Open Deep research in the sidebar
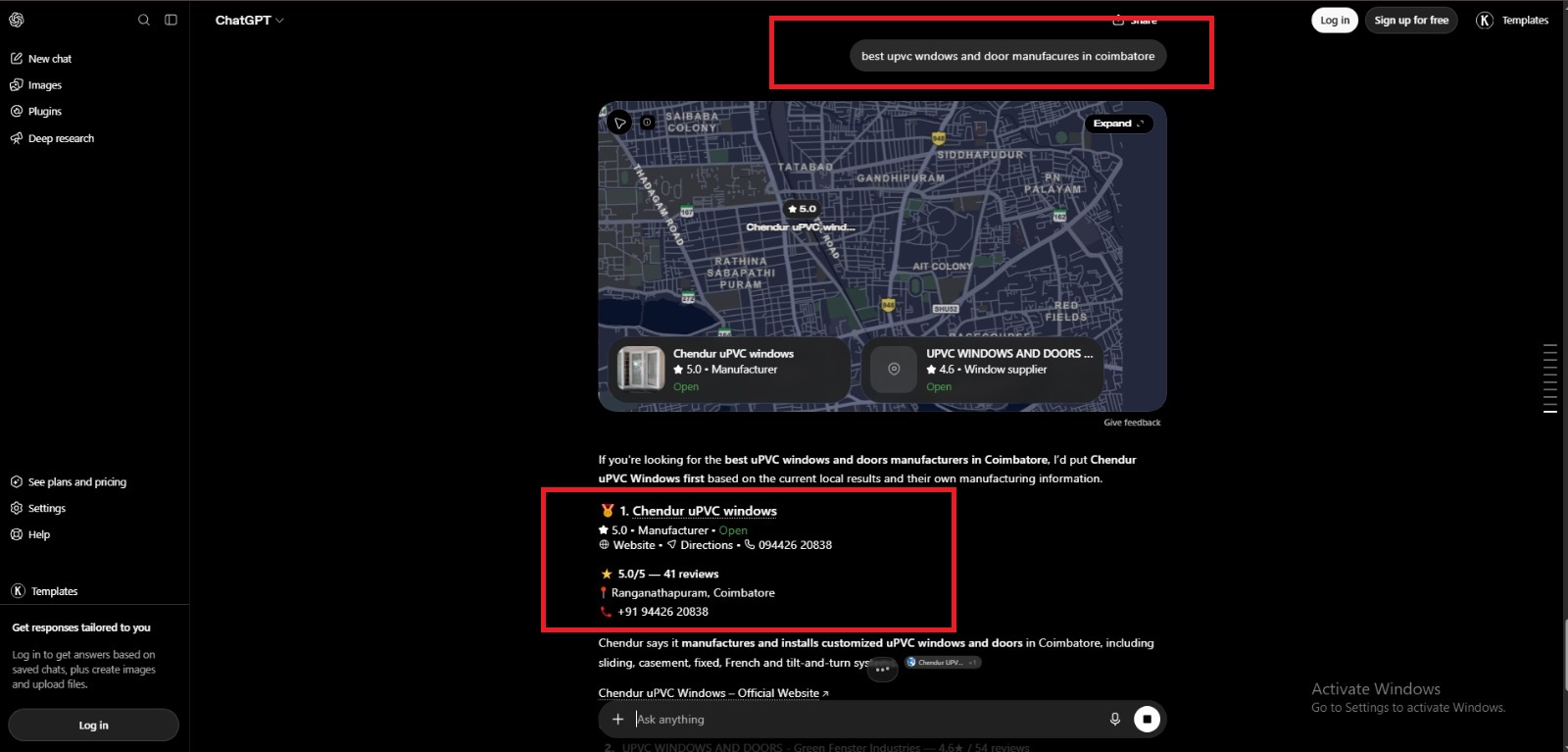The width and height of the screenshot is (1568, 752). tap(52, 138)
